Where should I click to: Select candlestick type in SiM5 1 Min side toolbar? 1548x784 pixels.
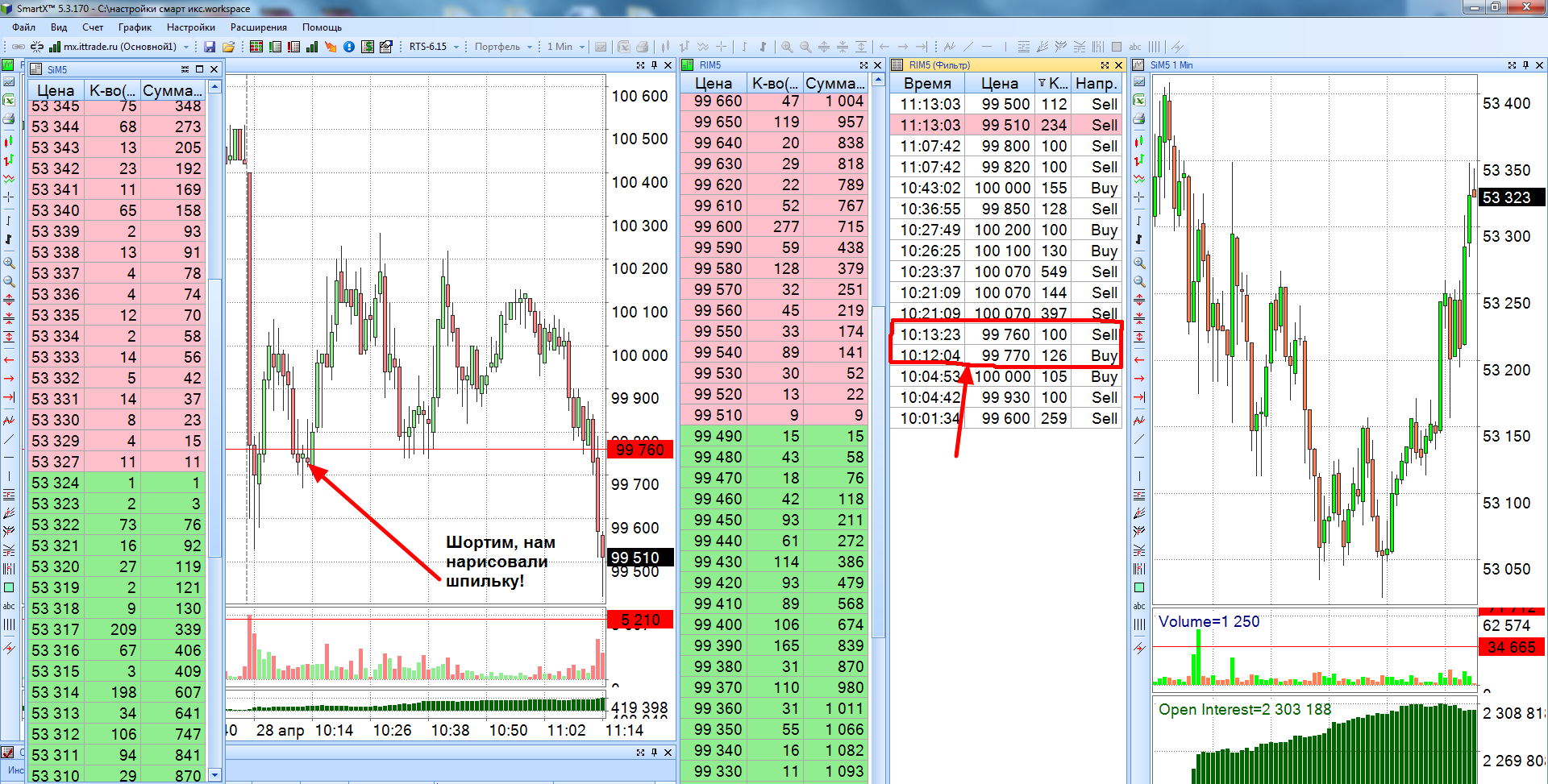coord(1138,141)
